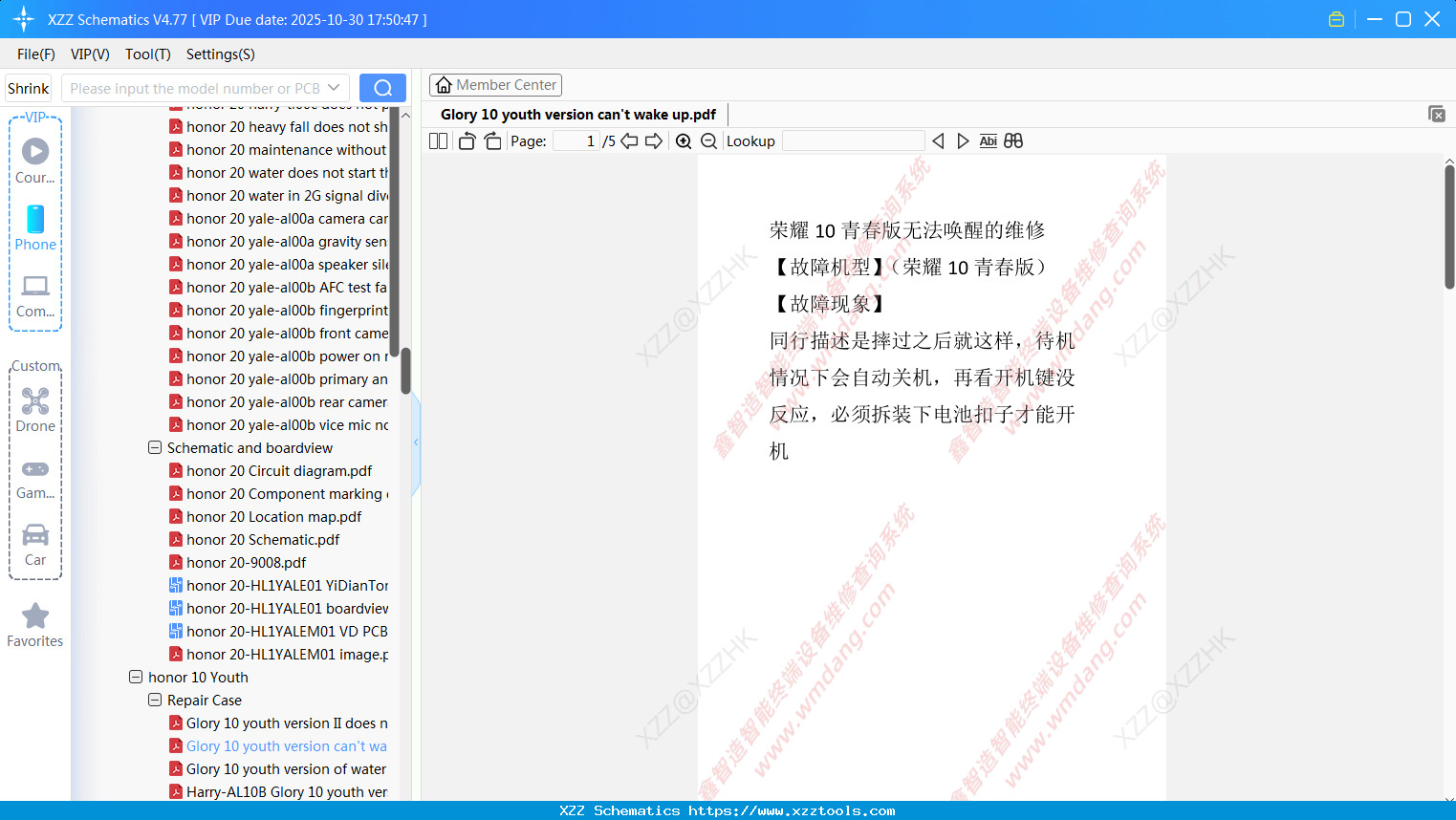Close document tab with top-right icon
Image resolution: width=1456 pixels, height=820 pixels.
1437,114
